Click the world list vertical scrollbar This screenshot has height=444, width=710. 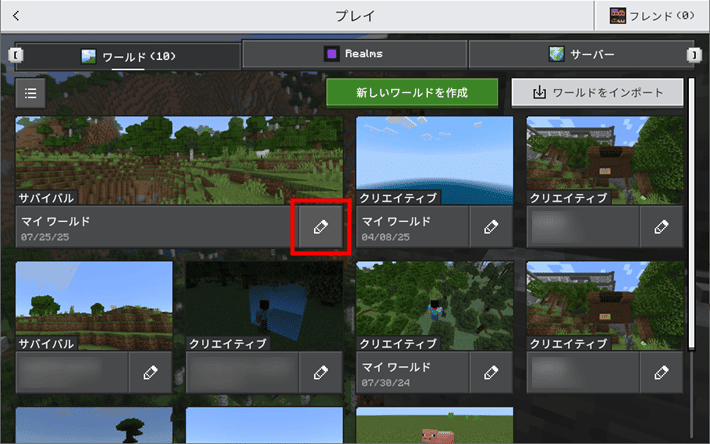click(x=691, y=214)
